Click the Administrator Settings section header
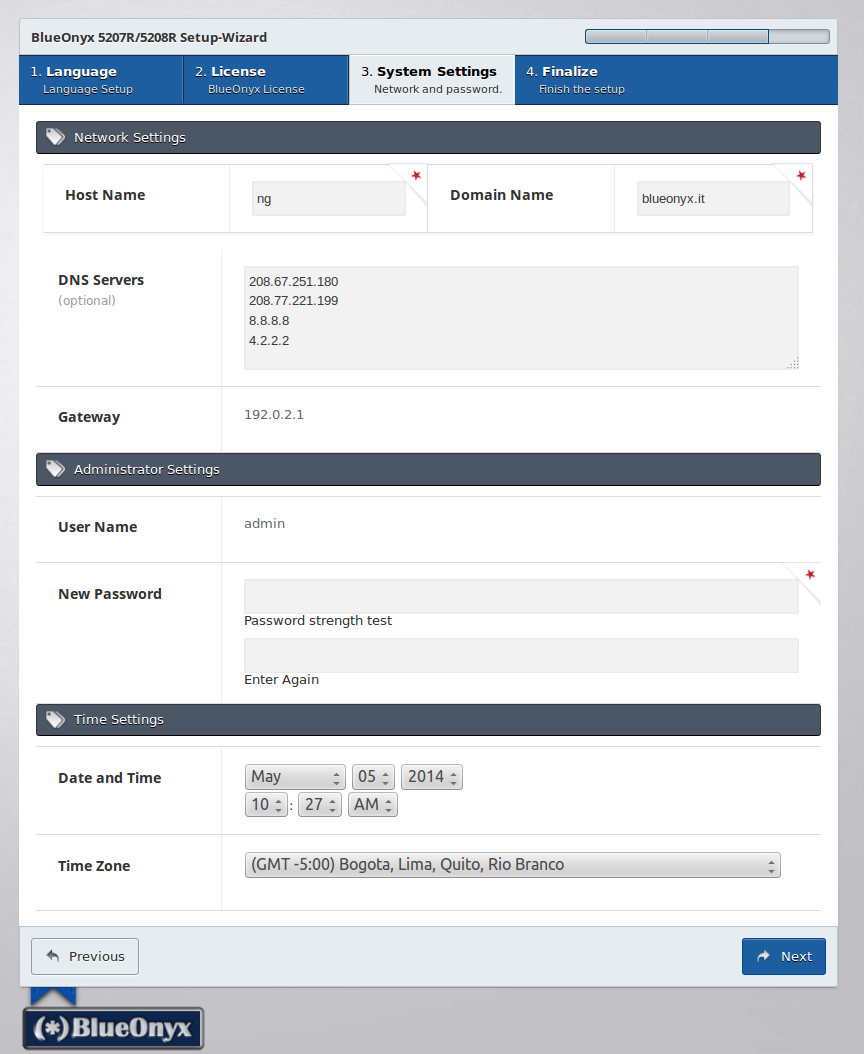 pyautogui.click(x=428, y=469)
